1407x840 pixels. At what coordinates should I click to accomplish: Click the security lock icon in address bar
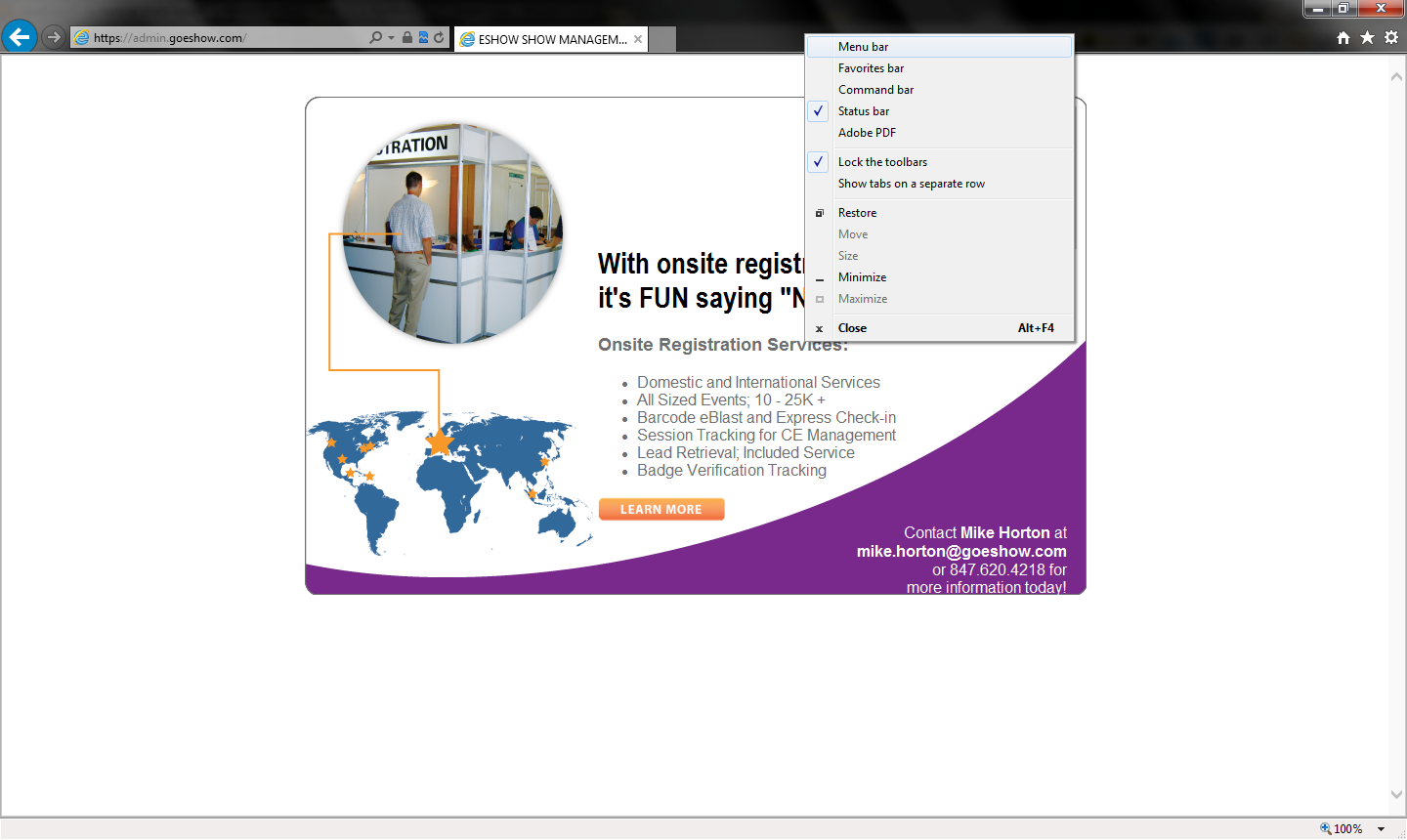tap(407, 38)
